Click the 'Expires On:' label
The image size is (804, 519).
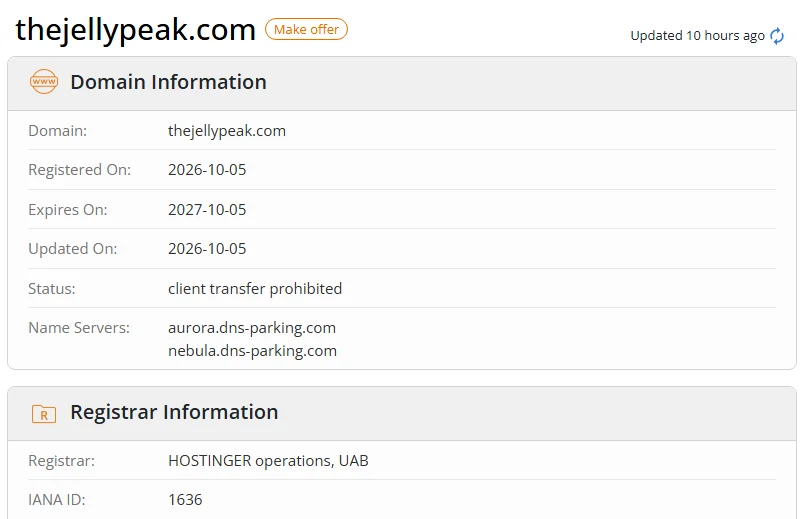(x=68, y=210)
